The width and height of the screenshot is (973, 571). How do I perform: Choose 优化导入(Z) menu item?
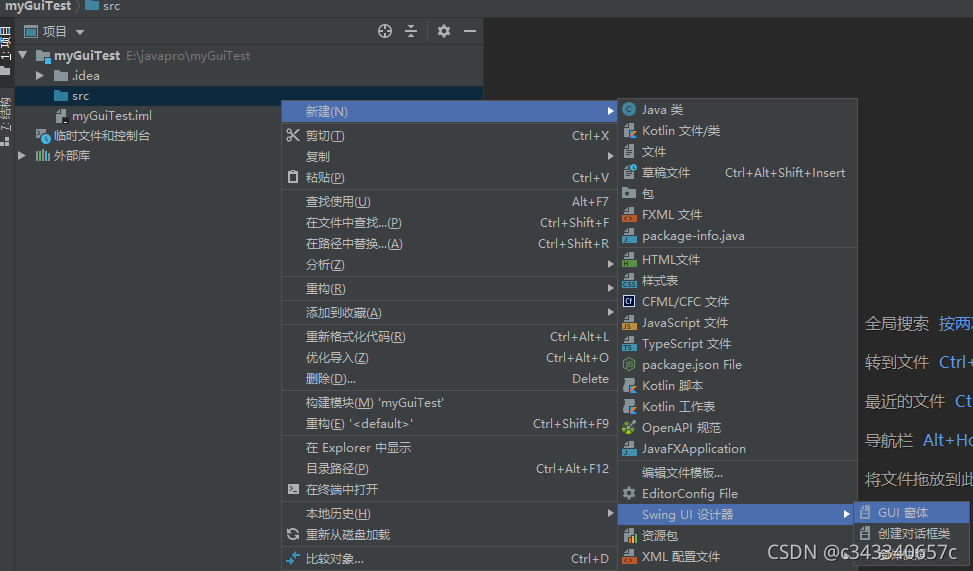[449, 358]
